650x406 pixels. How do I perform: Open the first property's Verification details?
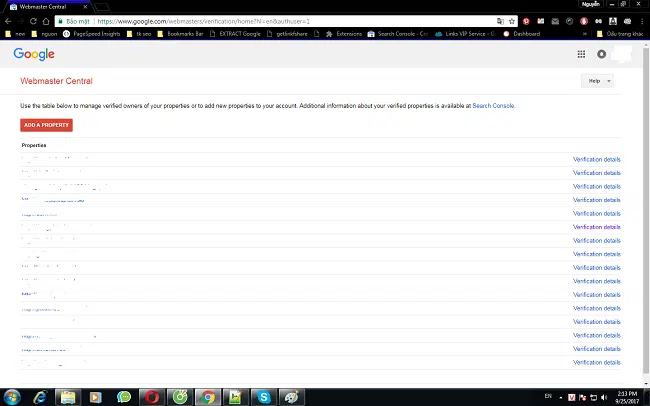[x=597, y=159]
